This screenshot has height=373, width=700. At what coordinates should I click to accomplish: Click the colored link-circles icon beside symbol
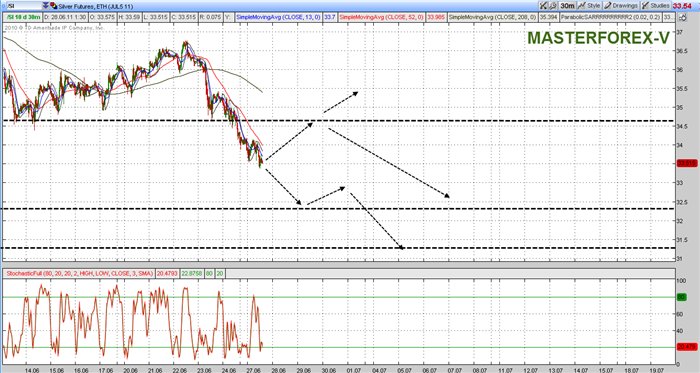54,6
